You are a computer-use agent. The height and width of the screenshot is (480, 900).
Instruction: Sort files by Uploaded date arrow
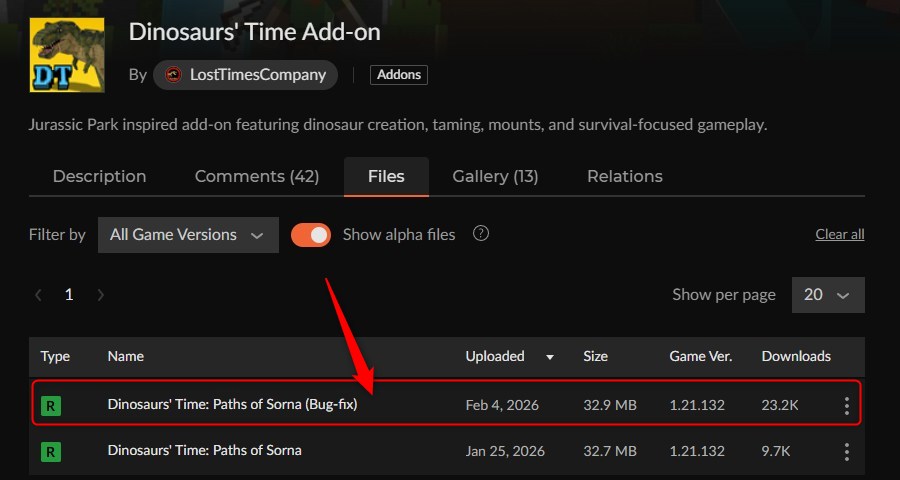point(549,357)
